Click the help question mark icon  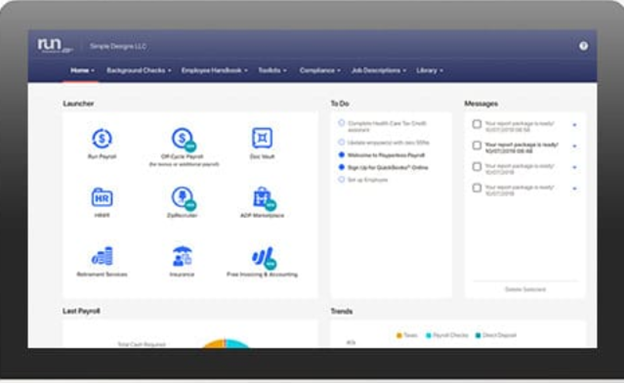[583, 46]
